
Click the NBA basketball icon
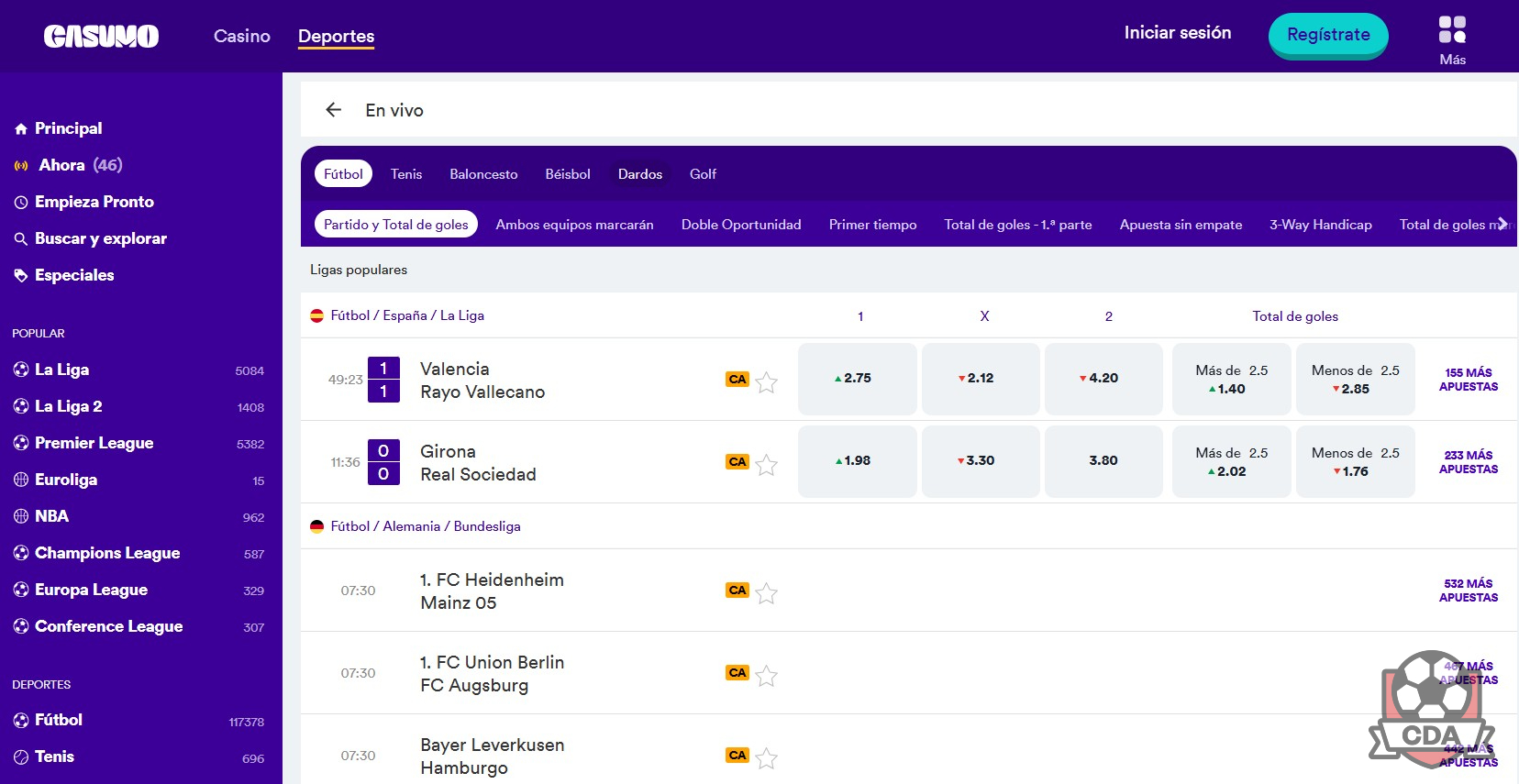(21, 516)
